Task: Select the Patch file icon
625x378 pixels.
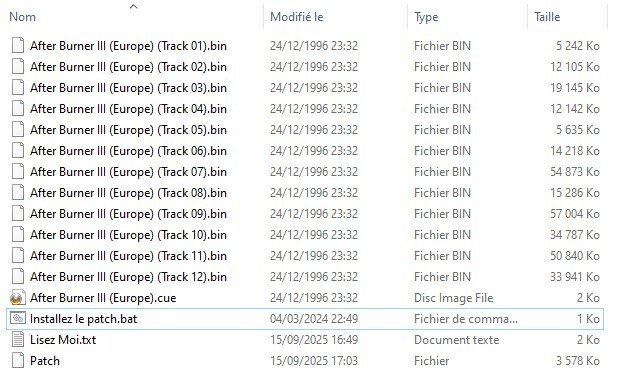Action: [x=18, y=360]
